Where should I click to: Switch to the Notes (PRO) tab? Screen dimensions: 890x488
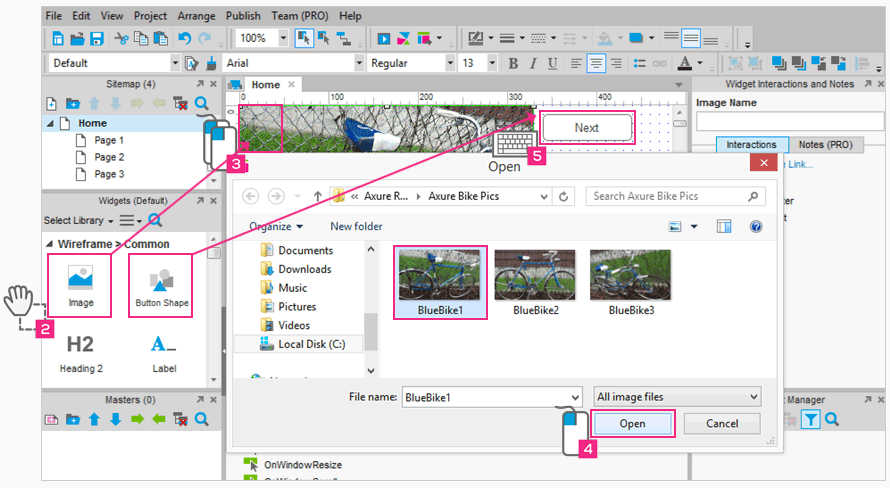[x=825, y=145]
